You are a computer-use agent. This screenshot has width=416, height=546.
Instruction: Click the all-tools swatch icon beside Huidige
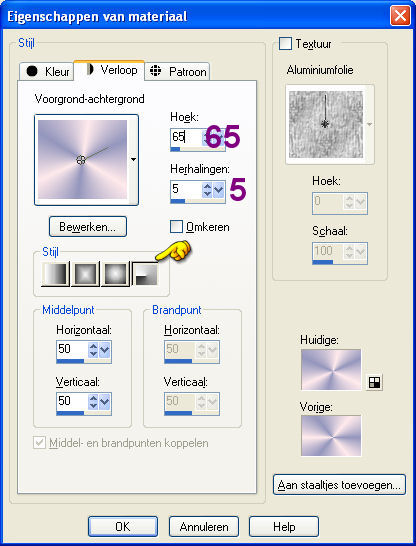(x=374, y=382)
